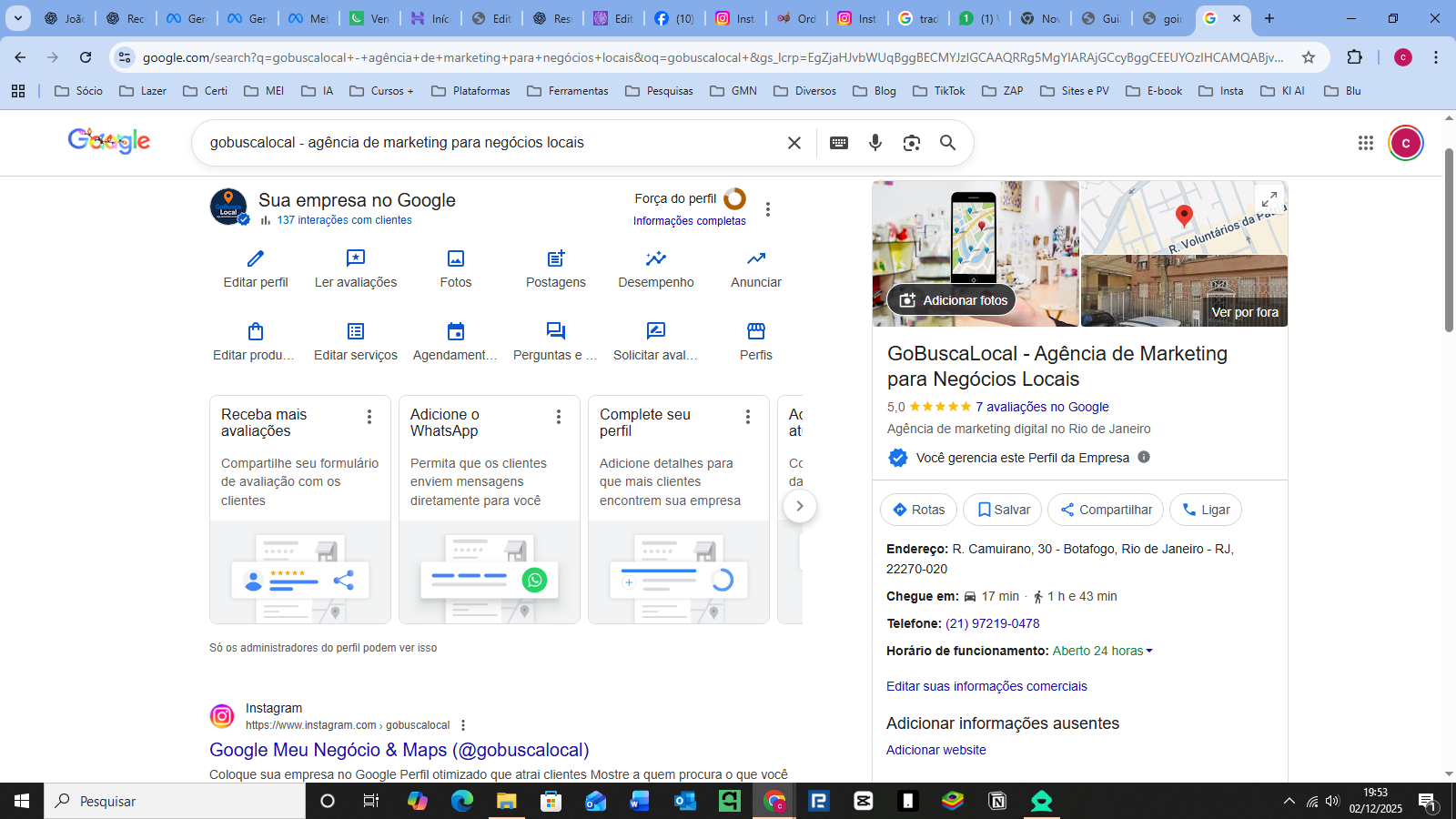Switch to the Facebook (10) tab
Screen dimensions: 1456x819
(x=675, y=18)
